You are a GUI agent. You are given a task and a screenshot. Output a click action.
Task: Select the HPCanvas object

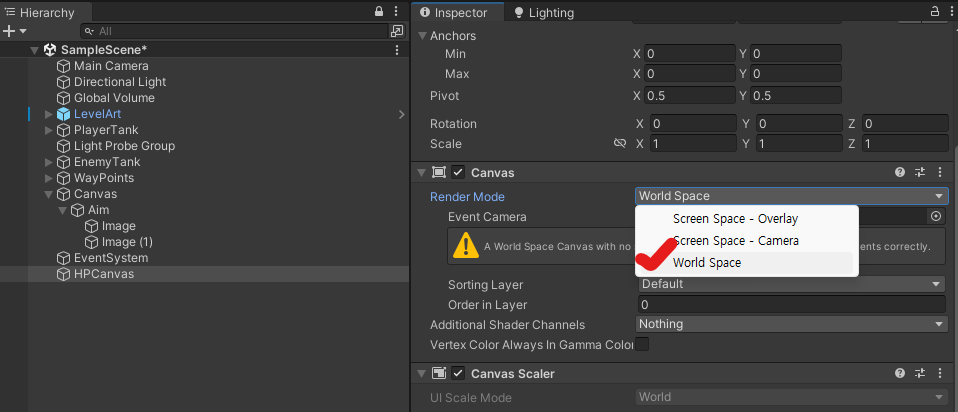[x=103, y=274]
